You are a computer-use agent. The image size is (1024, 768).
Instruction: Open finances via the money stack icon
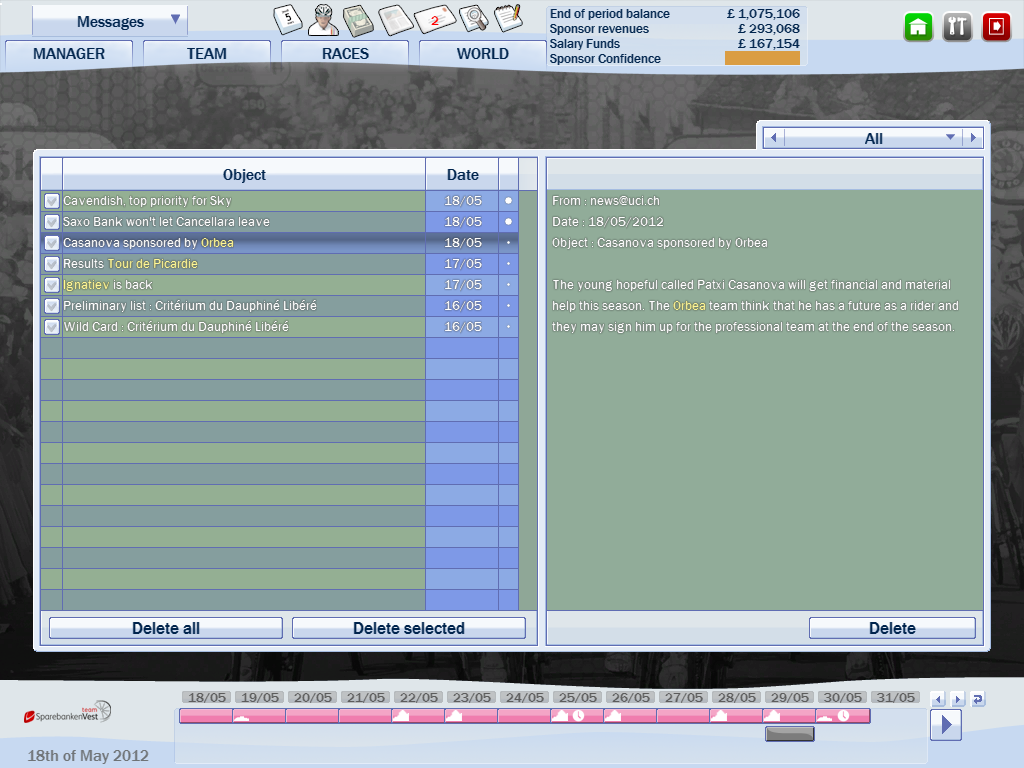tap(358, 19)
